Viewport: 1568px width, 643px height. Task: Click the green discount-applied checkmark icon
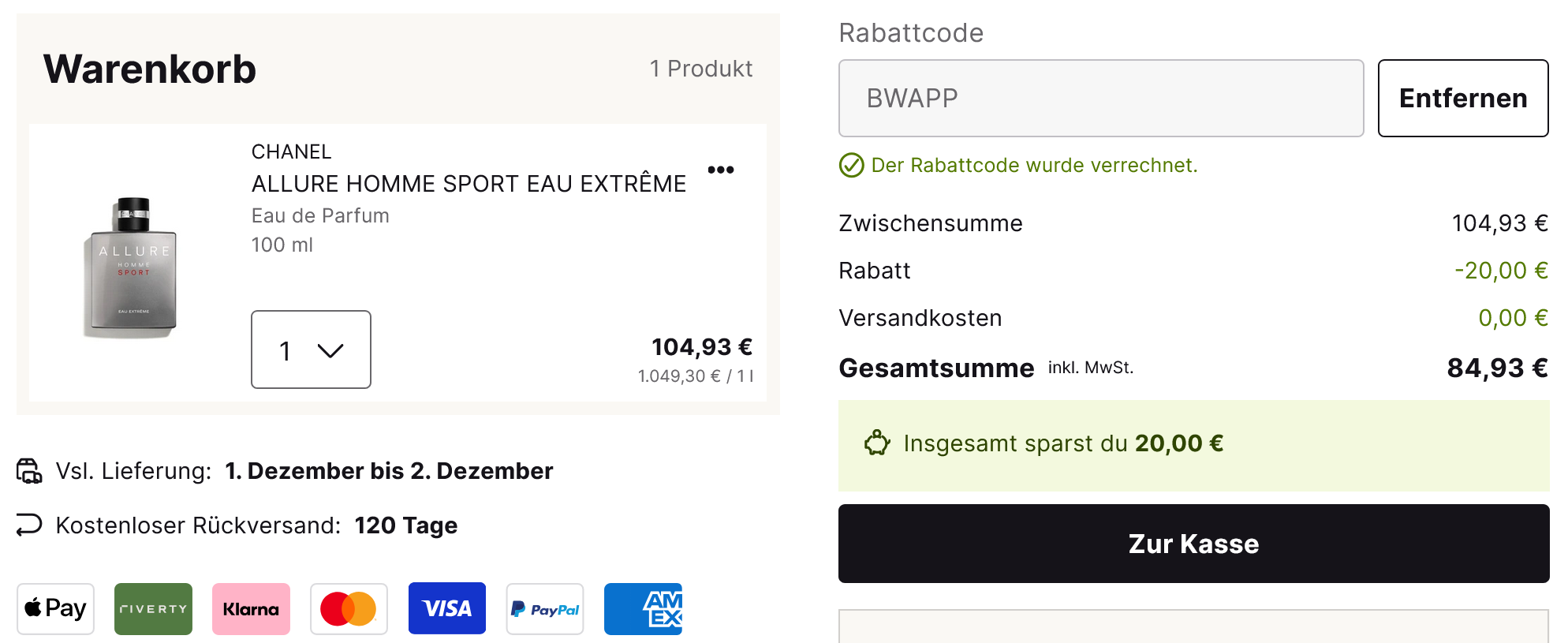(851, 166)
